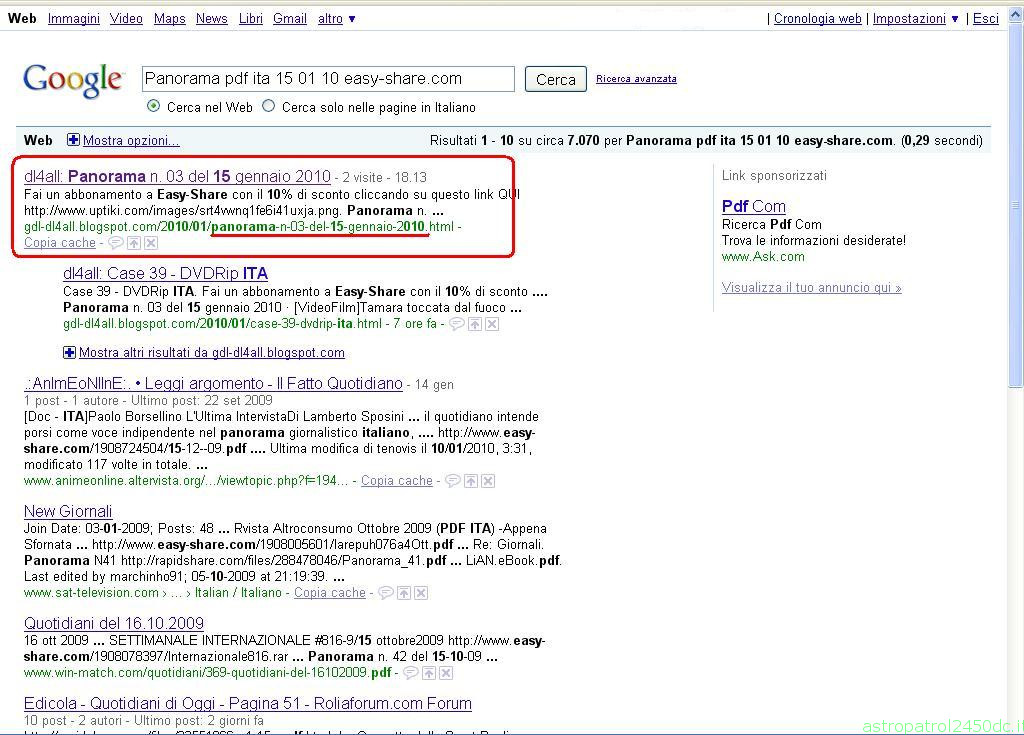Click comment bubble on win-match.com result
This screenshot has width=1024, height=735.
click(411, 673)
